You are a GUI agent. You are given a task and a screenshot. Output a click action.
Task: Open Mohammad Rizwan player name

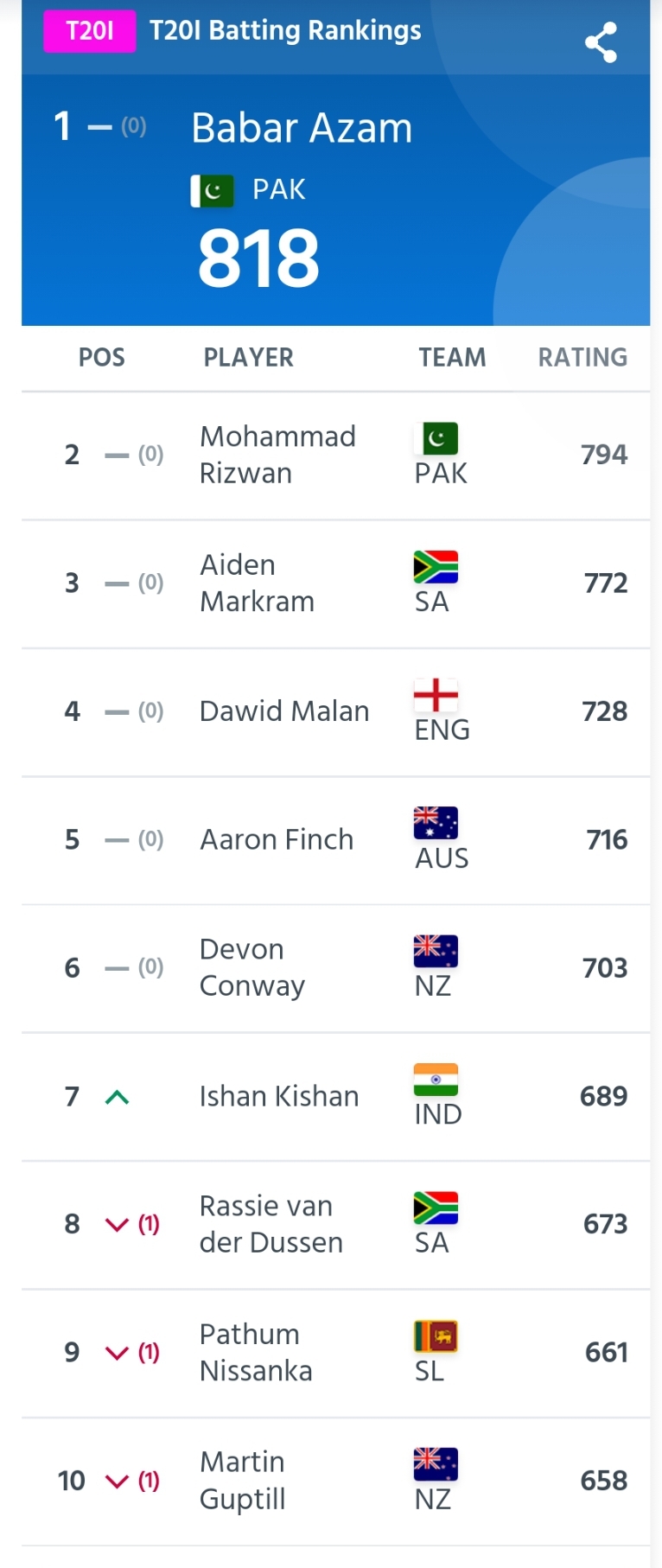[x=277, y=455]
